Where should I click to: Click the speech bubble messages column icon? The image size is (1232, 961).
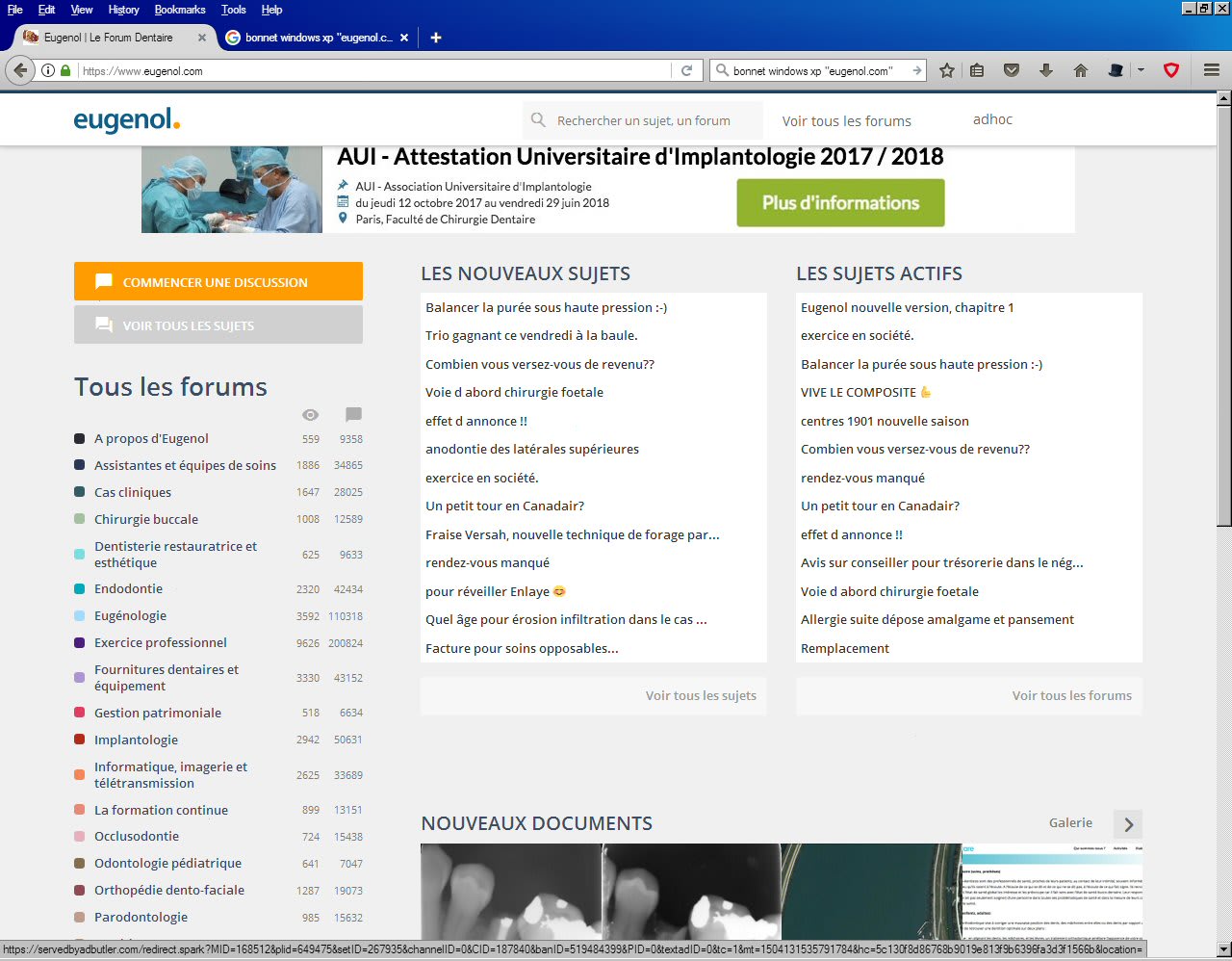click(353, 414)
